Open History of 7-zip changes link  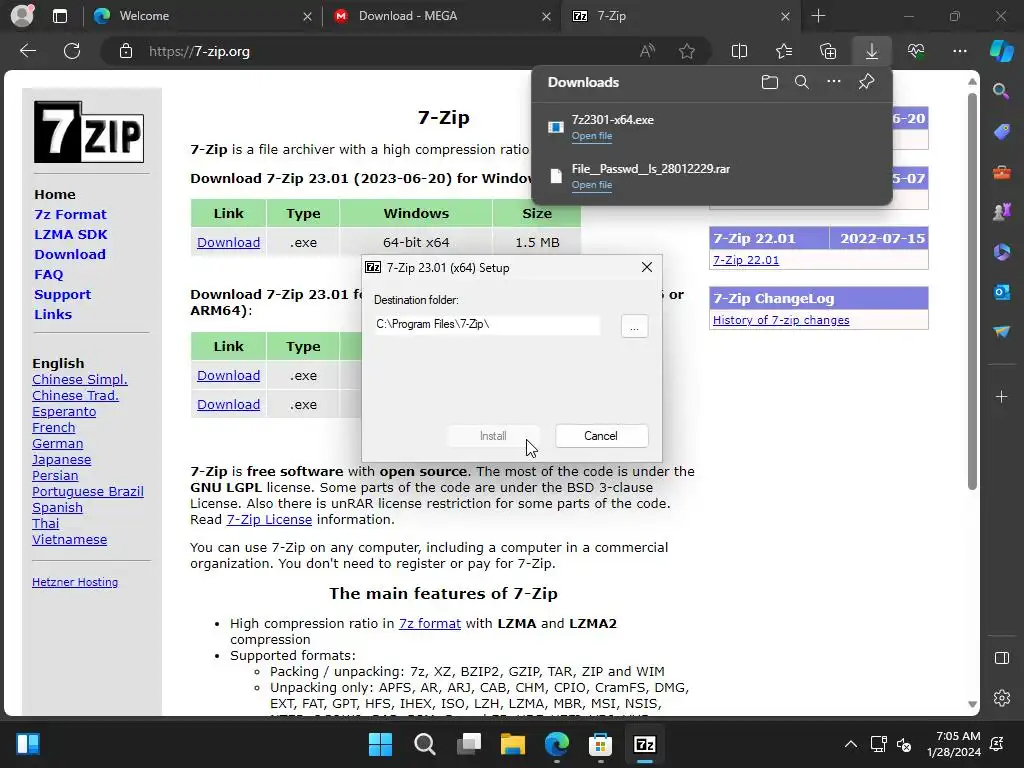(781, 320)
